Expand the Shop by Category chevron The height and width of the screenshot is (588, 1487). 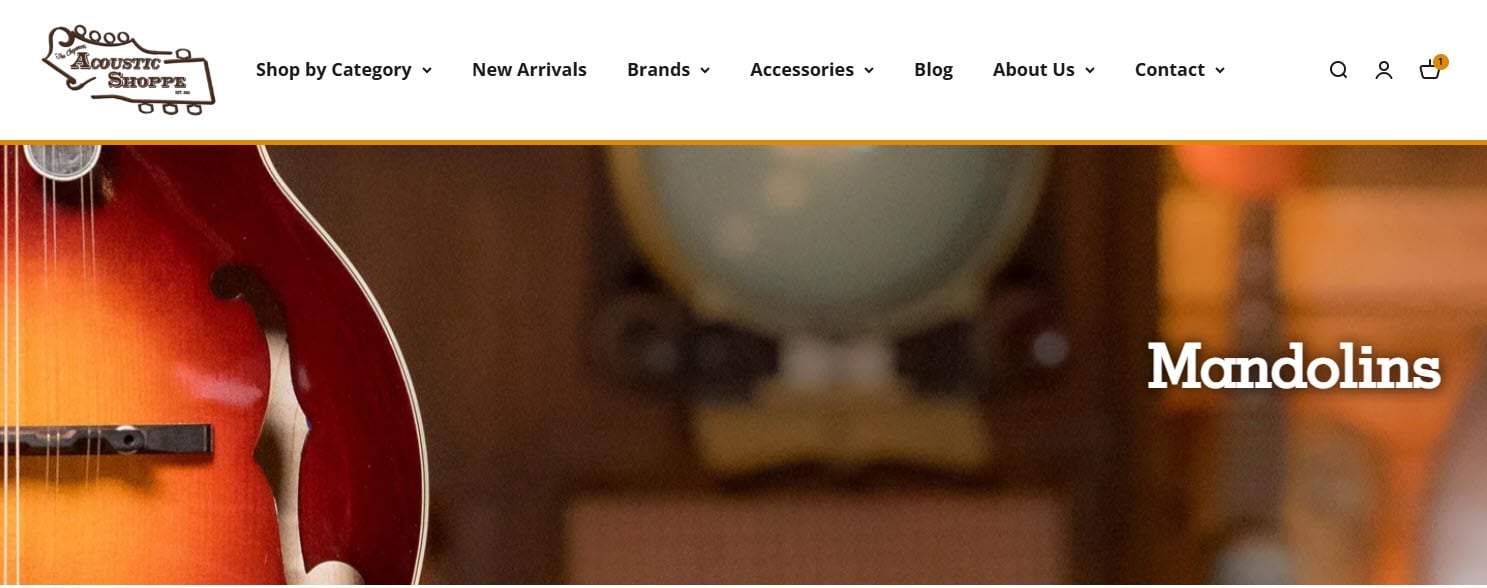pos(427,70)
